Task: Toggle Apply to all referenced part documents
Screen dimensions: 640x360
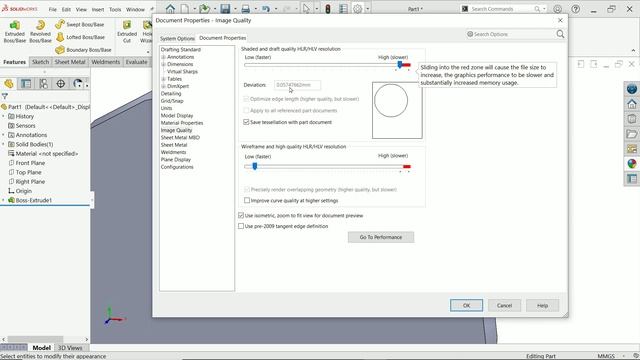Action: coord(246,110)
